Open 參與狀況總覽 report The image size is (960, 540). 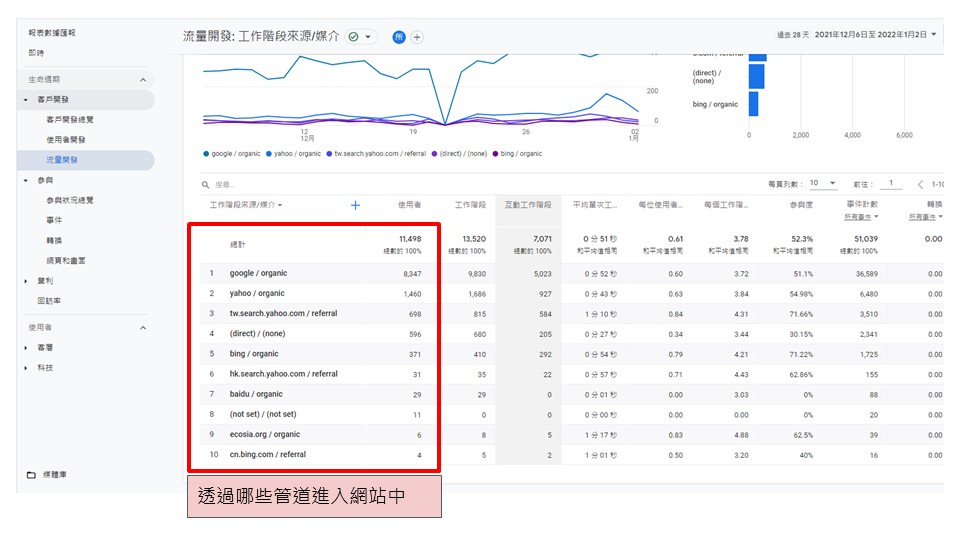click(x=70, y=200)
